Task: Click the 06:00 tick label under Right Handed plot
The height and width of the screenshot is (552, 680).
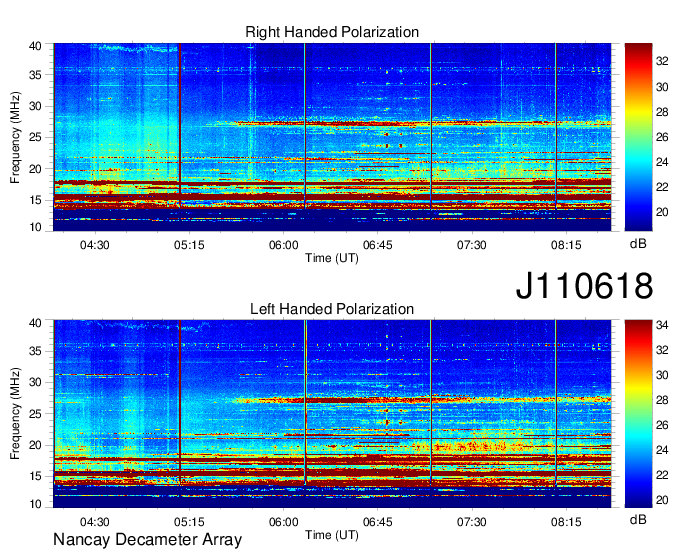Action: (x=284, y=245)
